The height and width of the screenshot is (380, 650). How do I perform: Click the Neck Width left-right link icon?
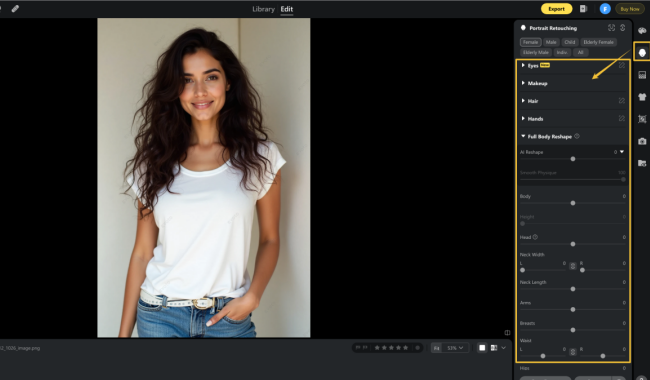(x=572, y=266)
